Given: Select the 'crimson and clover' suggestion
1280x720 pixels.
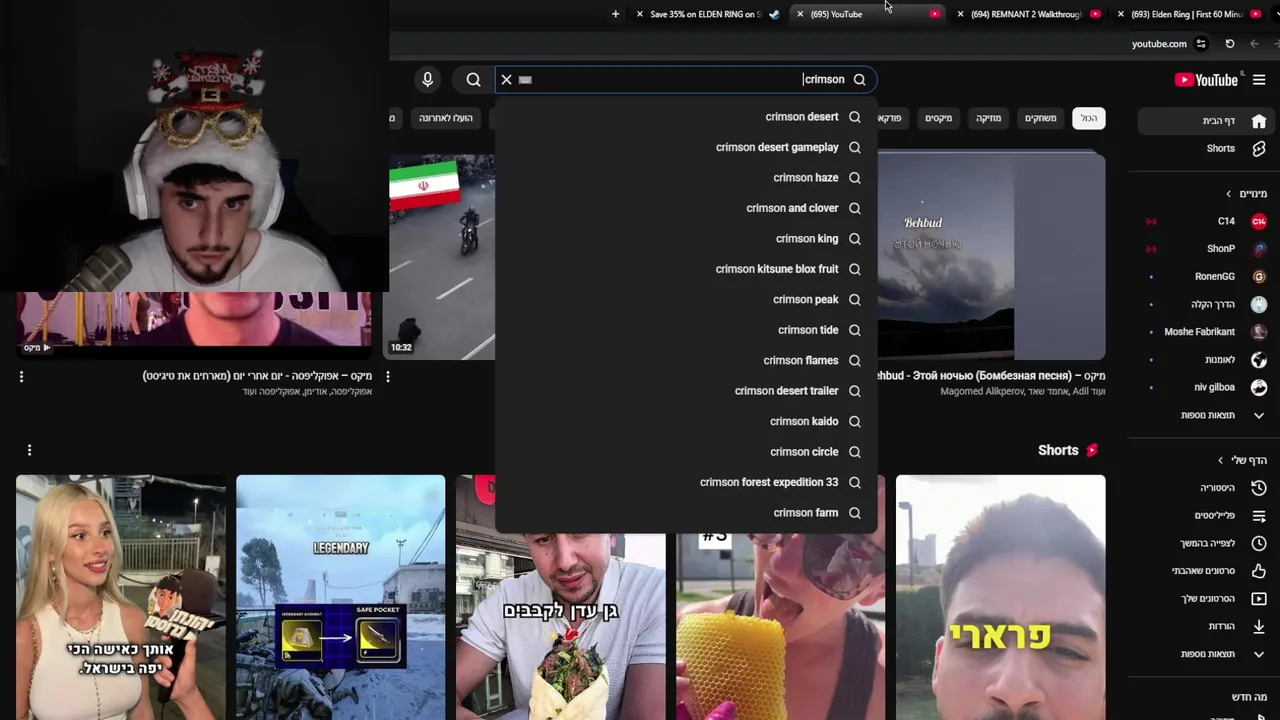Looking at the screenshot, I should coord(686,208).
